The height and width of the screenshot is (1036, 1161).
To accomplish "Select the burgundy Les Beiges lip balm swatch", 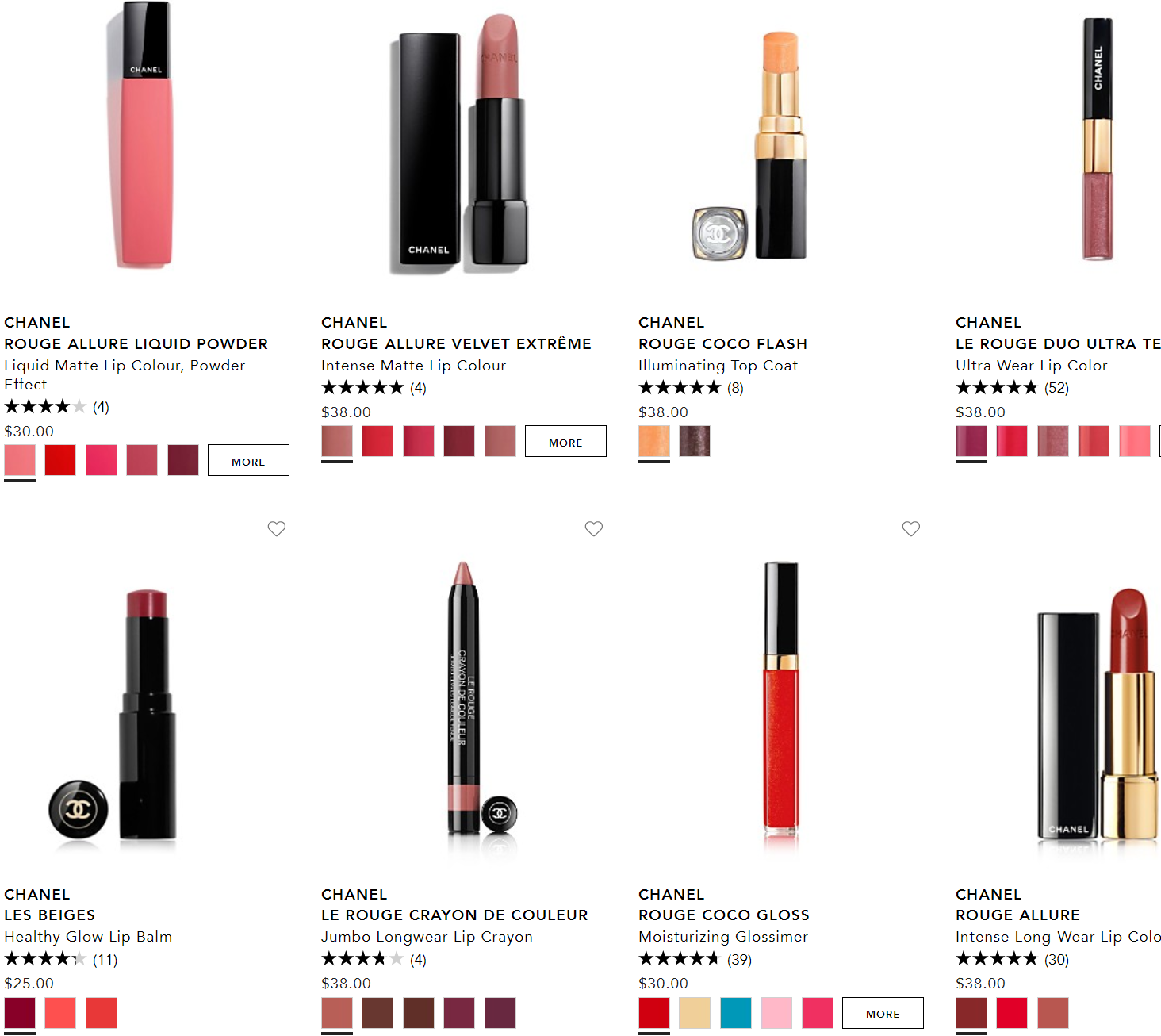I will pos(20,1013).
